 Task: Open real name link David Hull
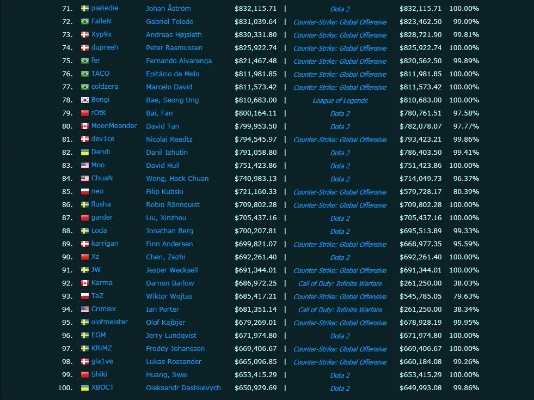tap(162, 165)
